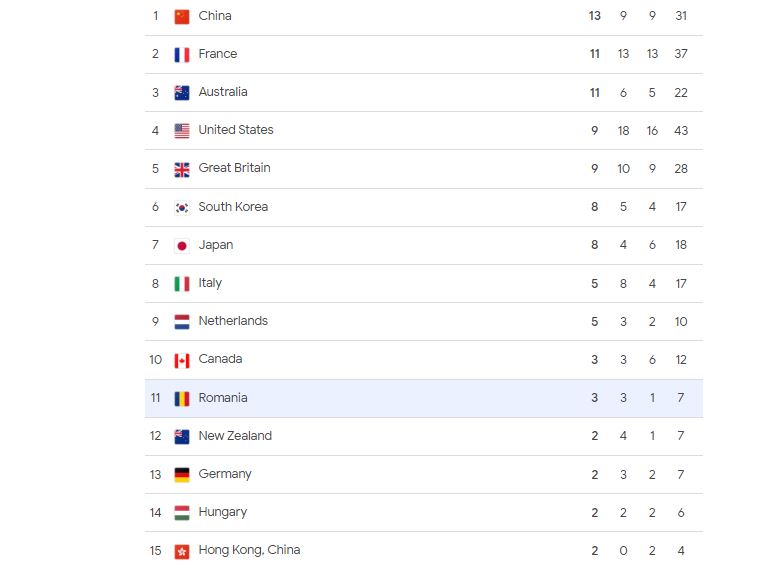Click the Japan flag icon
765x567 pixels.
coord(182,245)
